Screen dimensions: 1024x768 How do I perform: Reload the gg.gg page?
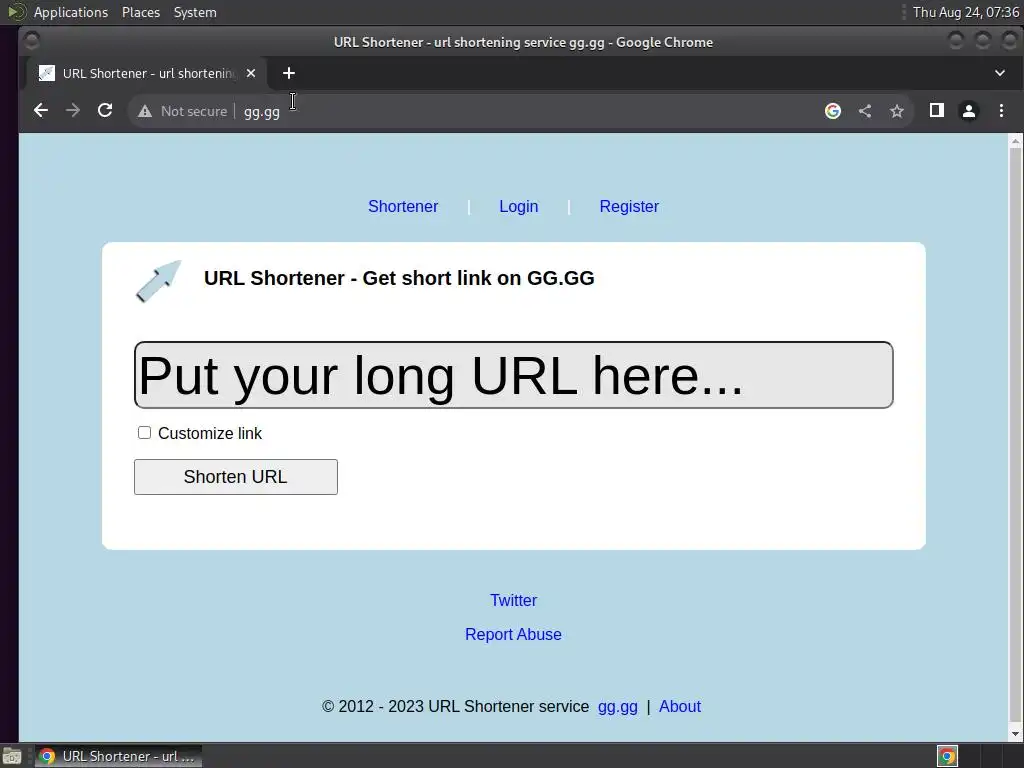tap(105, 110)
